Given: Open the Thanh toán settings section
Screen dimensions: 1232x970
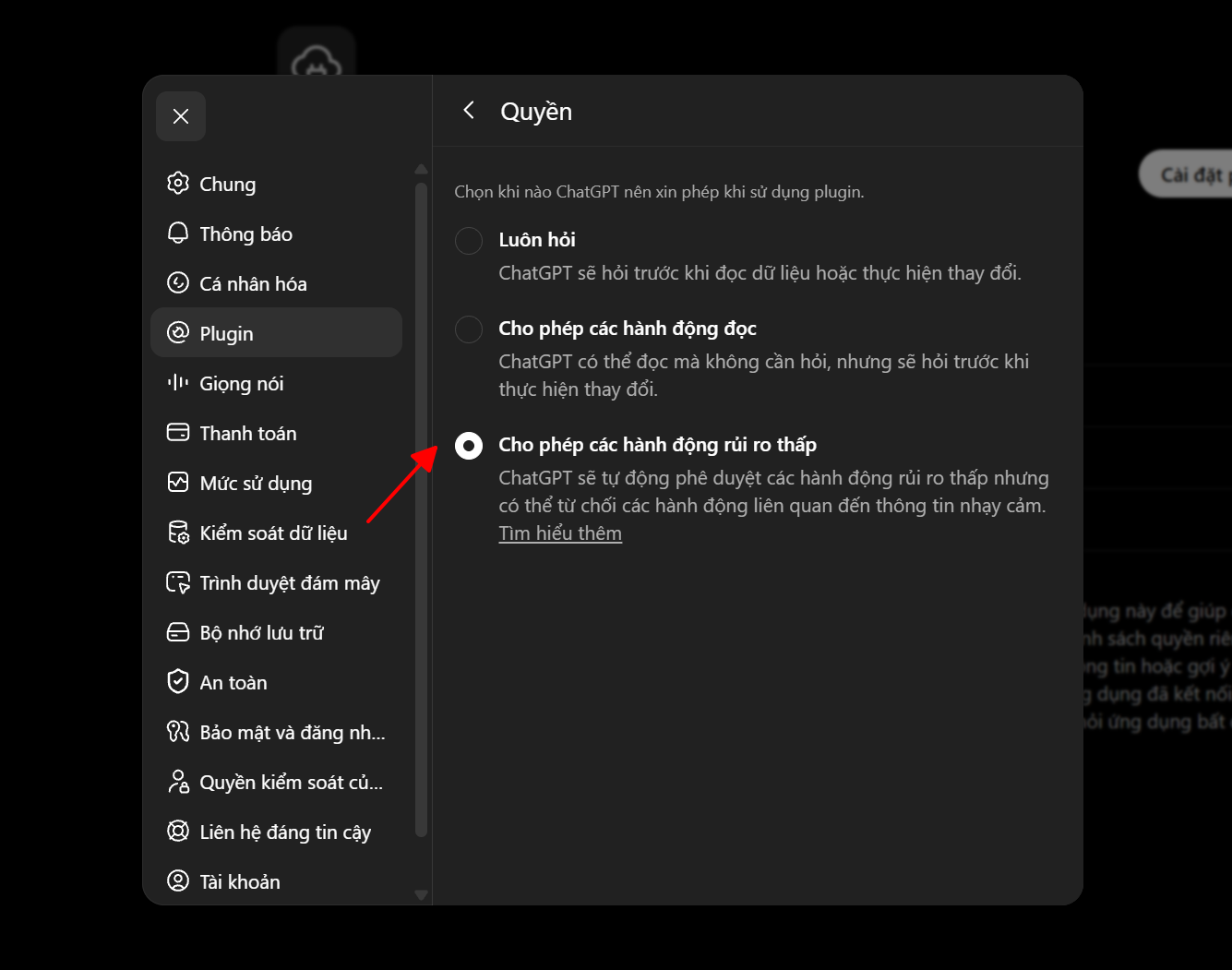Looking at the screenshot, I should [276, 433].
